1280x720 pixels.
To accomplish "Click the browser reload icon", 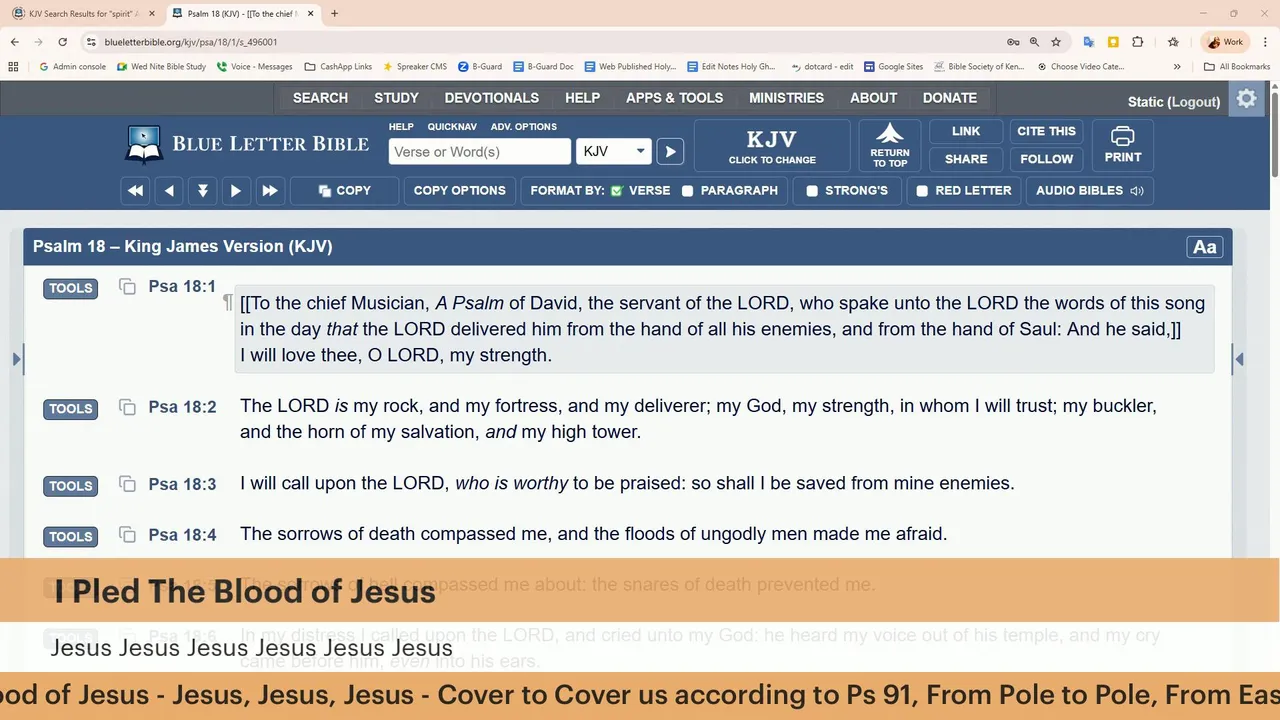I will (63, 42).
